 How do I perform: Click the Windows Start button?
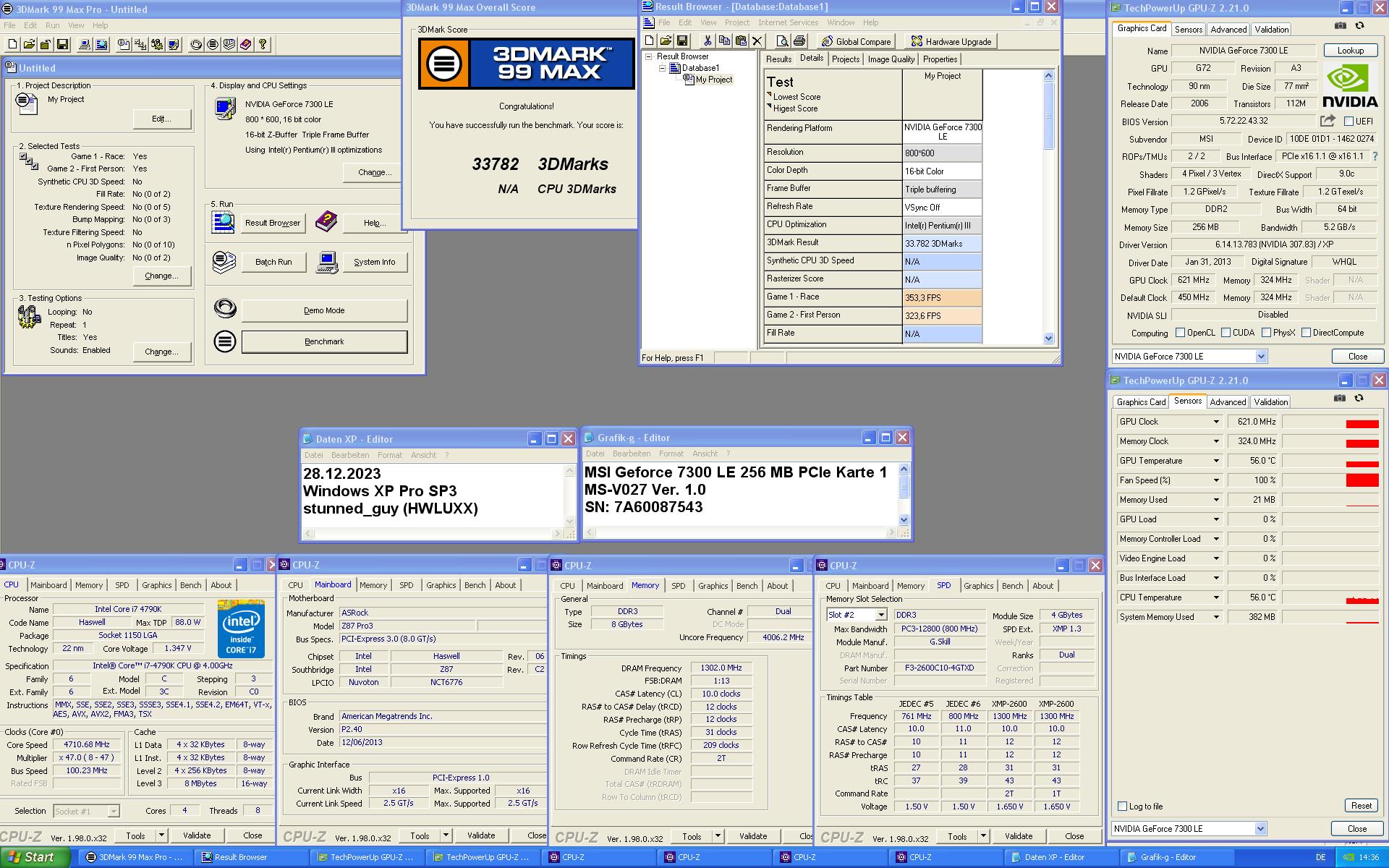tap(35, 857)
